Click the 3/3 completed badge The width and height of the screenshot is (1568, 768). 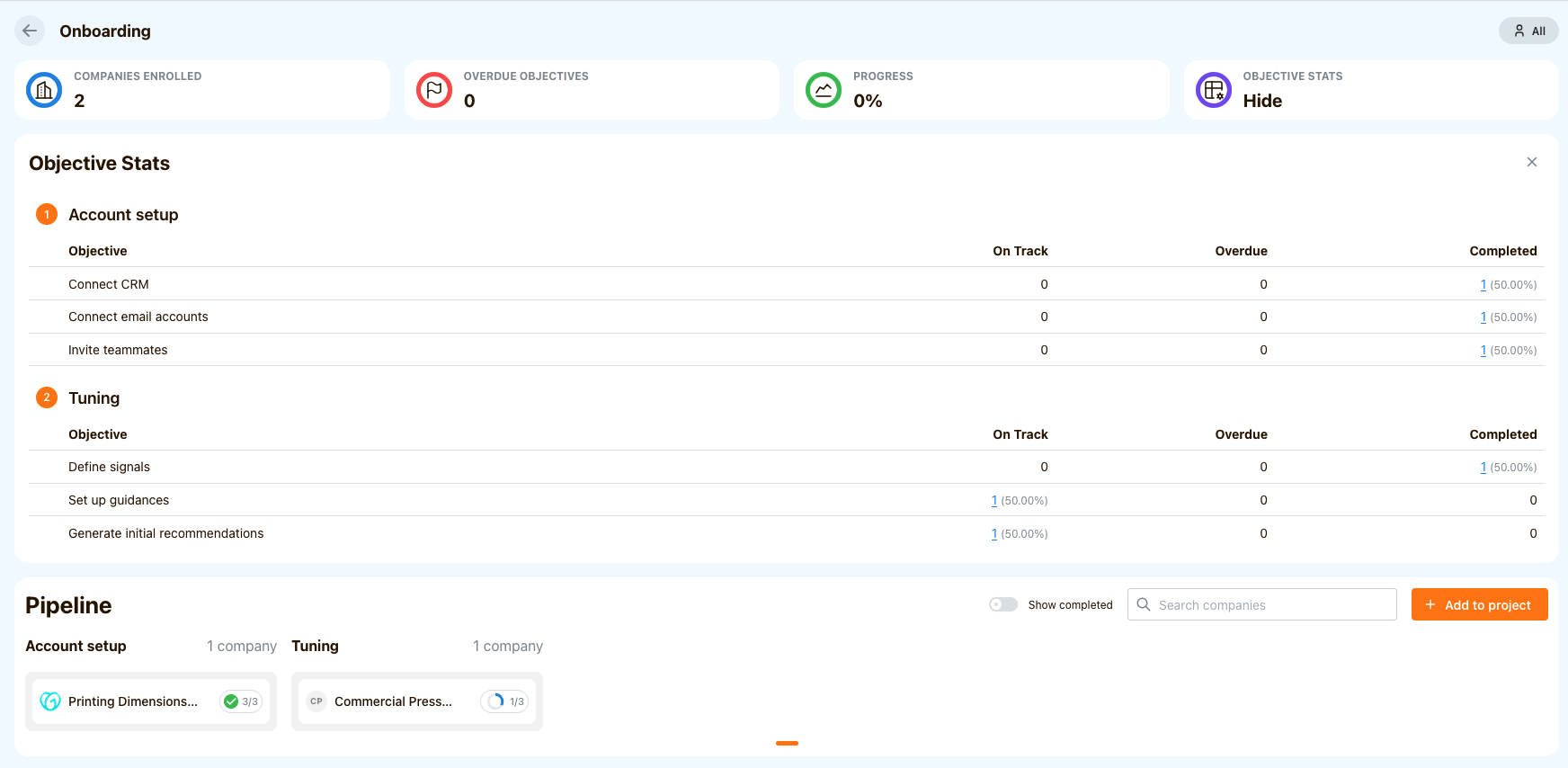pos(241,701)
